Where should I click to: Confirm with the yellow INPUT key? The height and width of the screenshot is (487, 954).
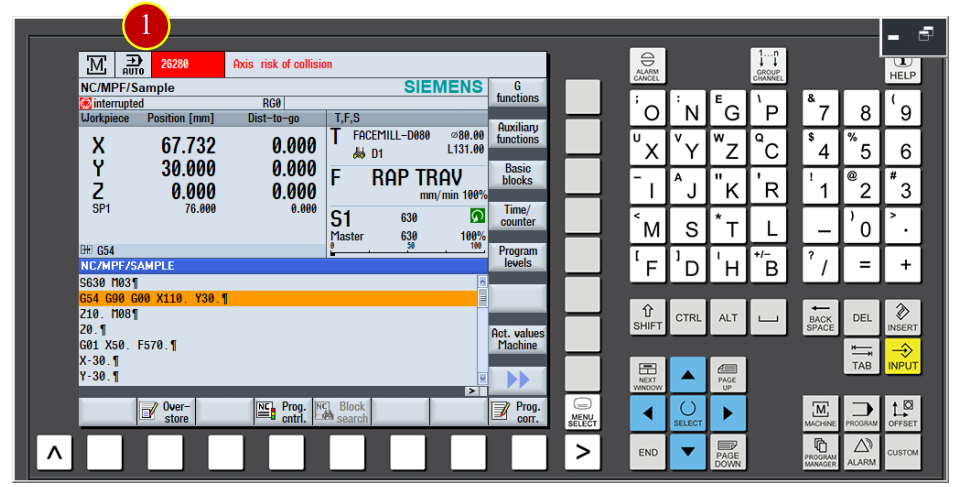[x=902, y=357]
